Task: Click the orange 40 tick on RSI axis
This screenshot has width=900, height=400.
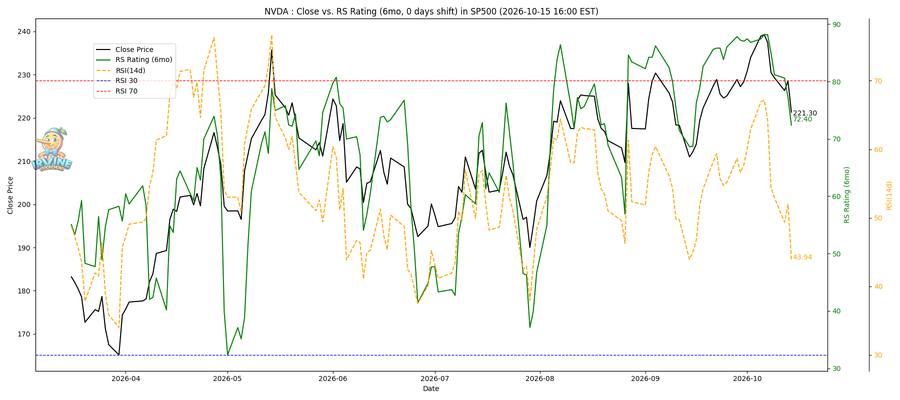Action: [878, 286]
